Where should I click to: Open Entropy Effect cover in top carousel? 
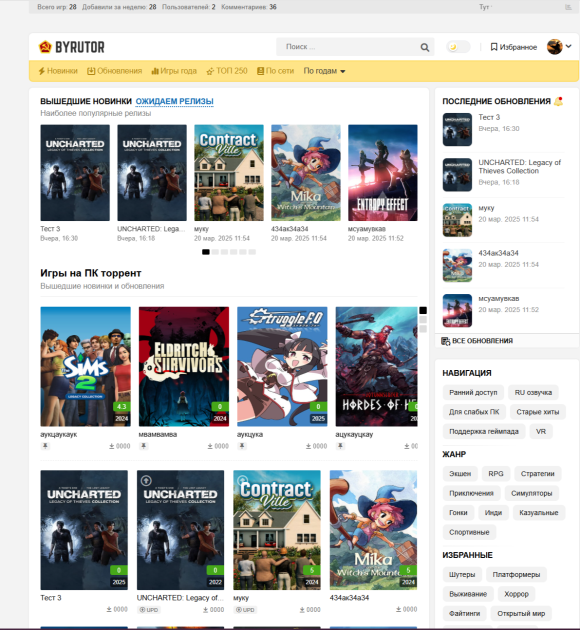(x=383, y=173)
